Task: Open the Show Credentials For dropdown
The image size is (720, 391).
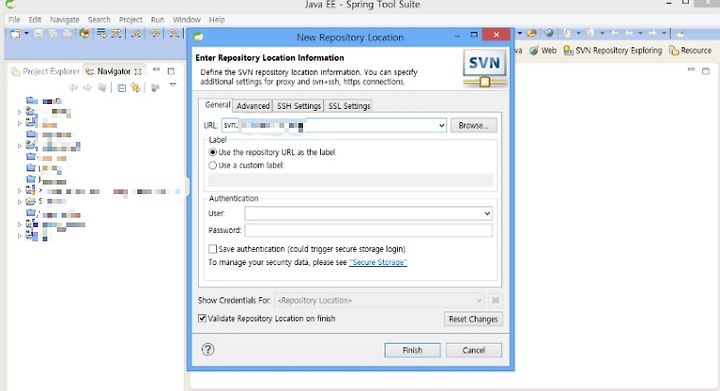Action: click(x=379, y=300)
